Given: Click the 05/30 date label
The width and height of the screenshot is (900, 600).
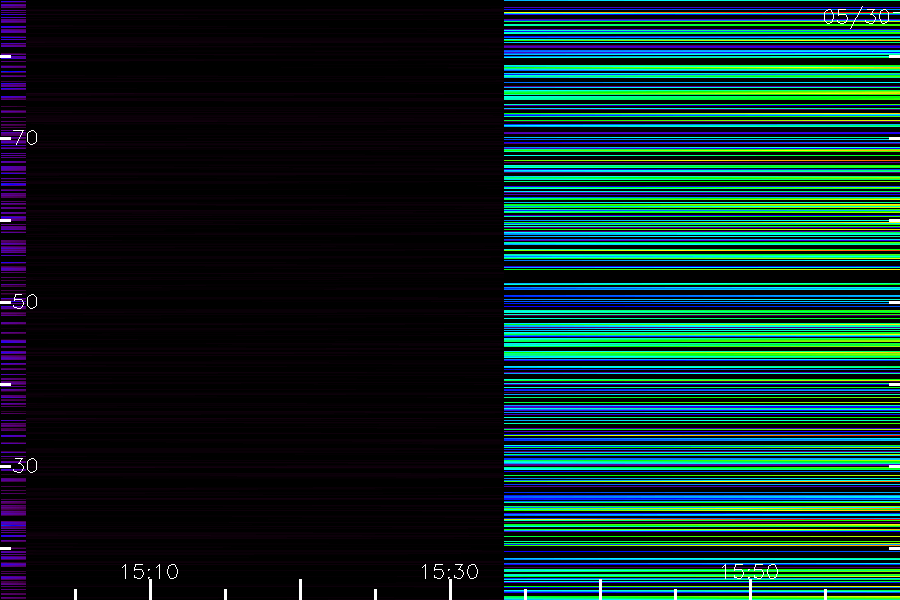Looking at the screenshot, I should [x=856, y=17].
